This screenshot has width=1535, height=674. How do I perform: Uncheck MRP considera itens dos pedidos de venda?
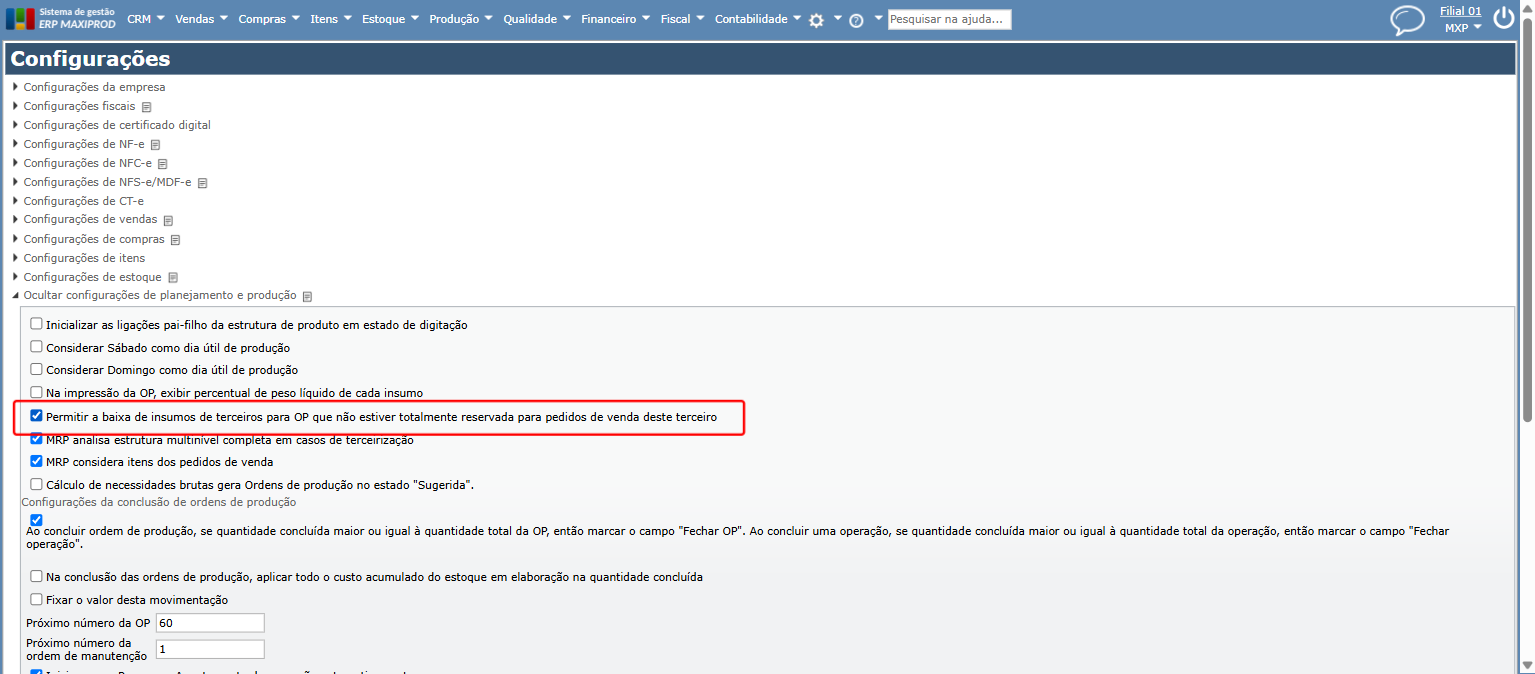point(37,462)
